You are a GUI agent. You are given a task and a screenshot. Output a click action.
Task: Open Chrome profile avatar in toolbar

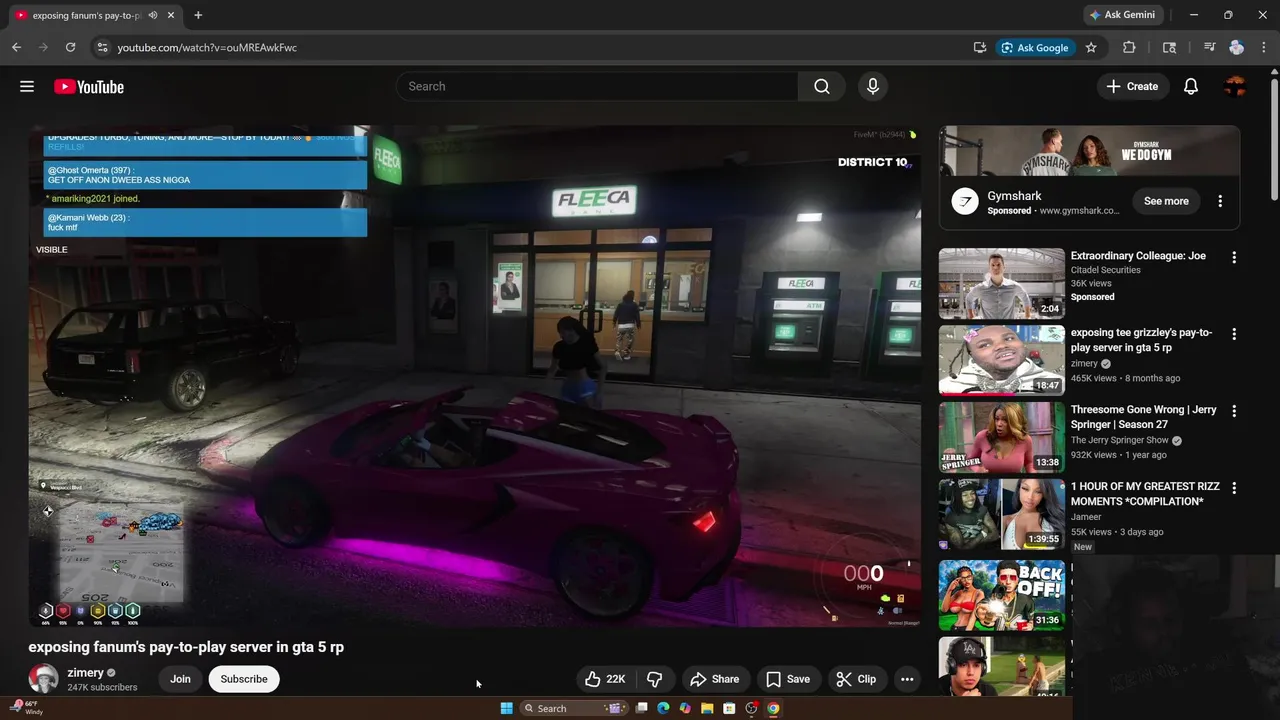coord(1237,47)
